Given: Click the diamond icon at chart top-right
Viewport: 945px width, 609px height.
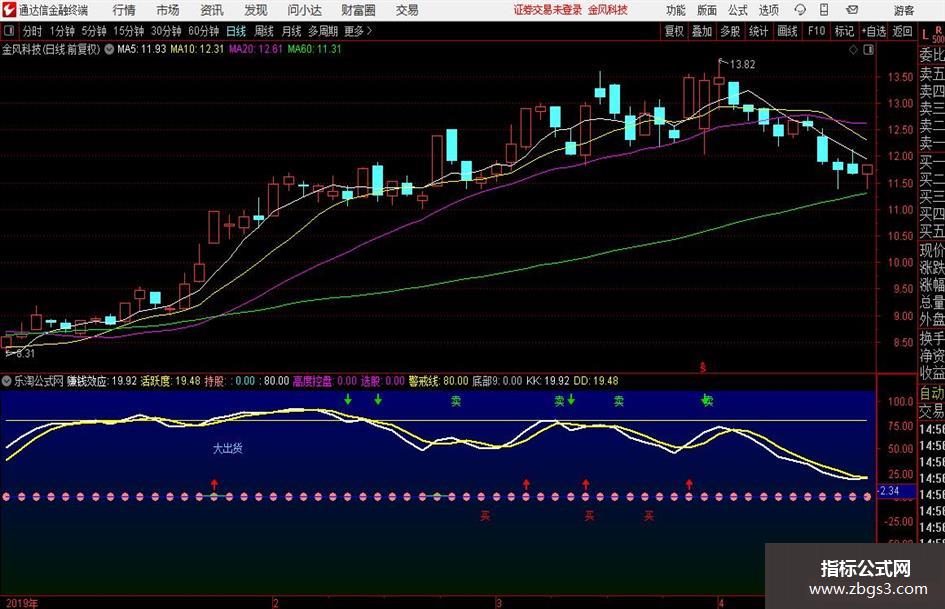Looking at the screenshot, I should coord(853,50).
